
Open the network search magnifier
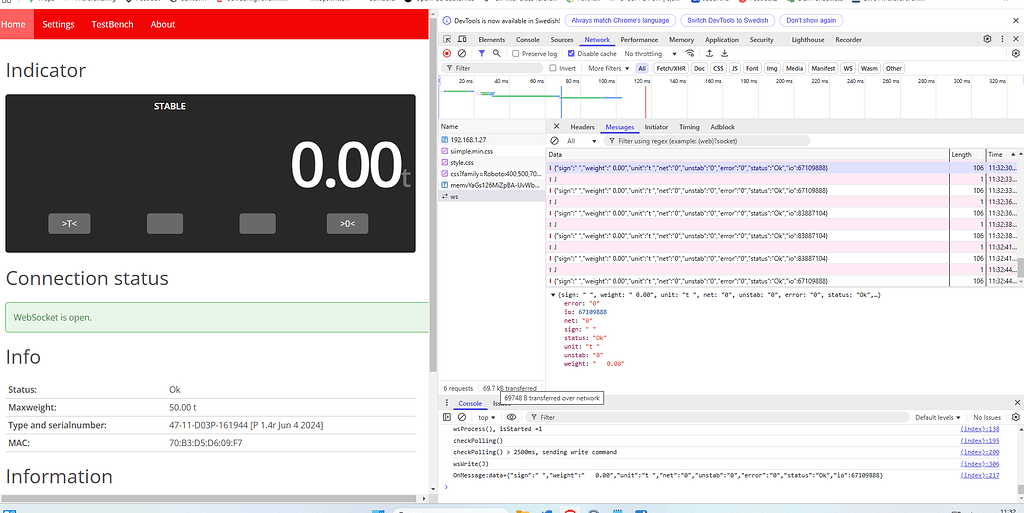(497, 54)
